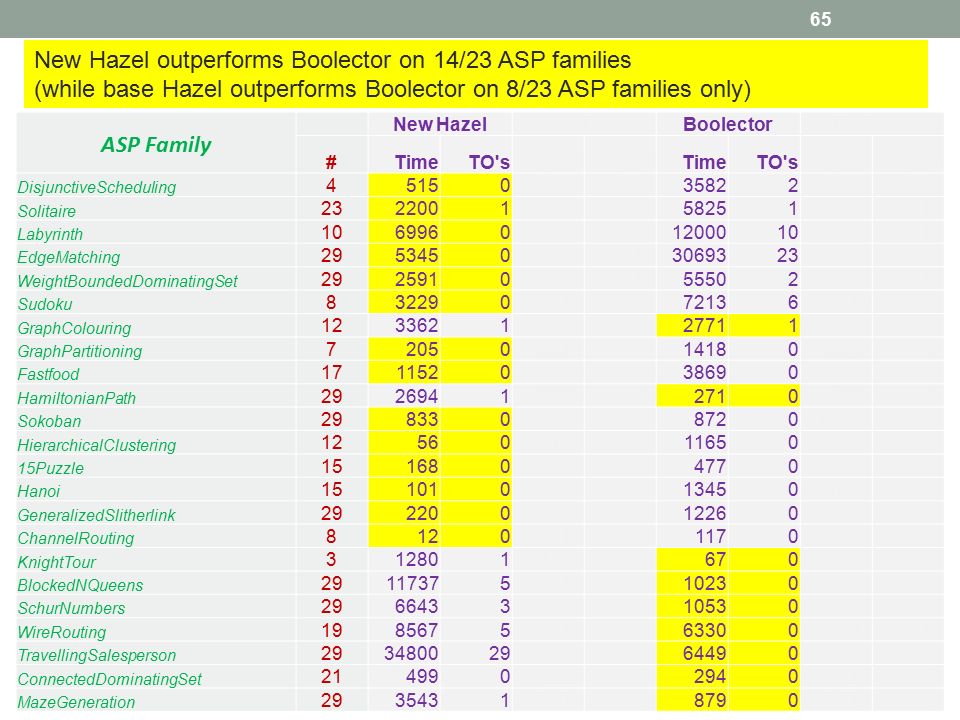Click the # column header
This screenshot has width=960, height=720.
click(x=331, y=162)
